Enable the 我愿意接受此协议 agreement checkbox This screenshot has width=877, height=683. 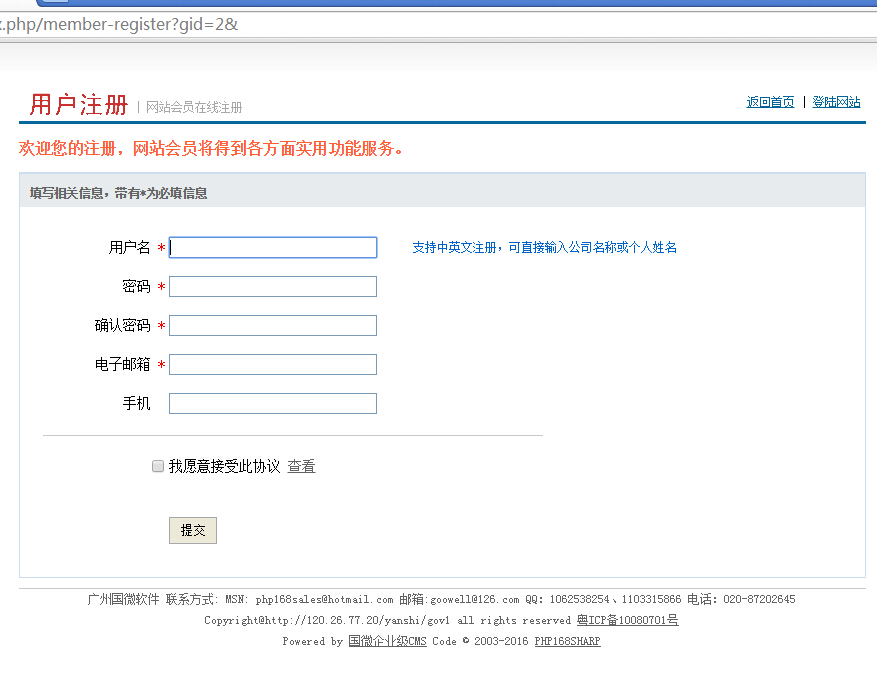[157, 466]
